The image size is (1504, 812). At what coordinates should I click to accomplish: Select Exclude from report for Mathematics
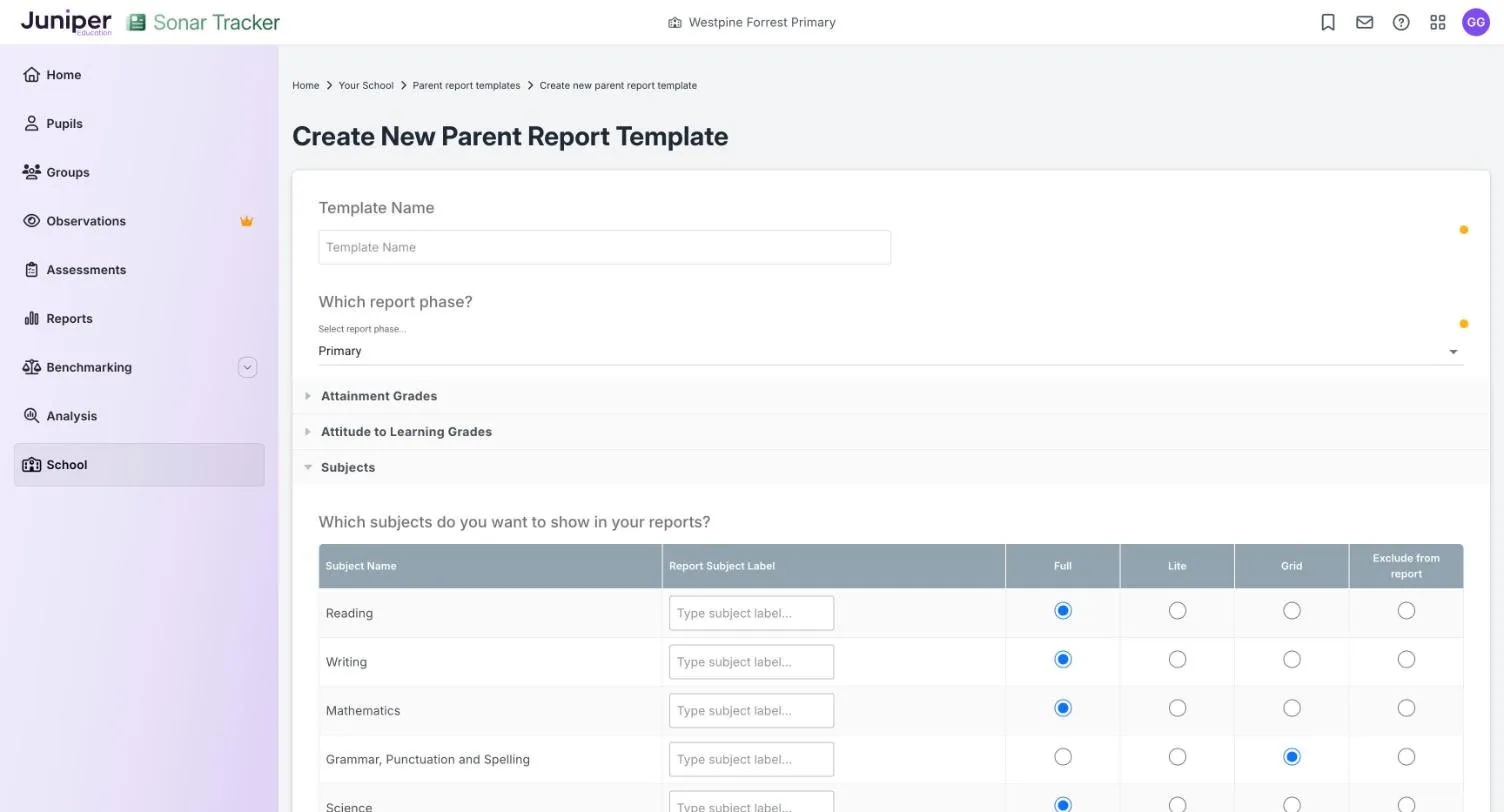pos(1406,708)
